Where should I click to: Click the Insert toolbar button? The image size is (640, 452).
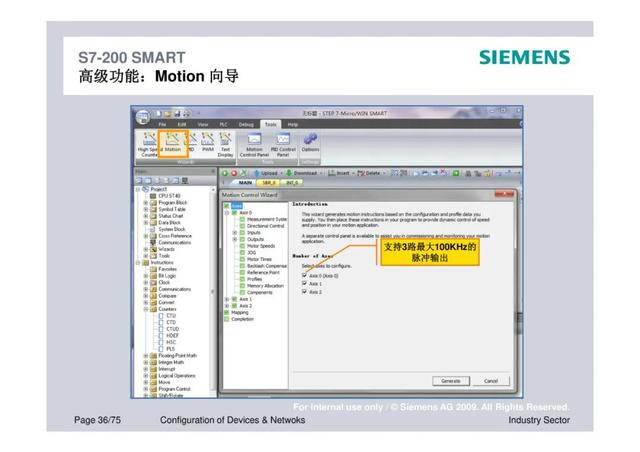click(340, 173)
